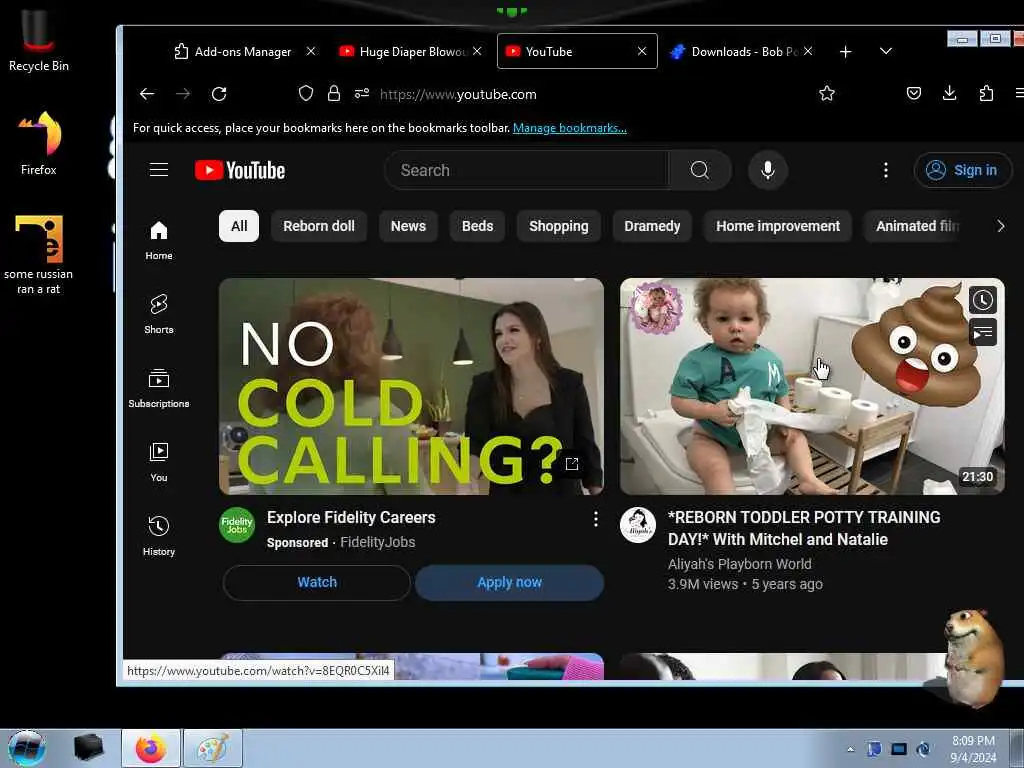Open the toddler potty training video thumbnail
This screenshot has height=768, width=1024.
[812, 386]
